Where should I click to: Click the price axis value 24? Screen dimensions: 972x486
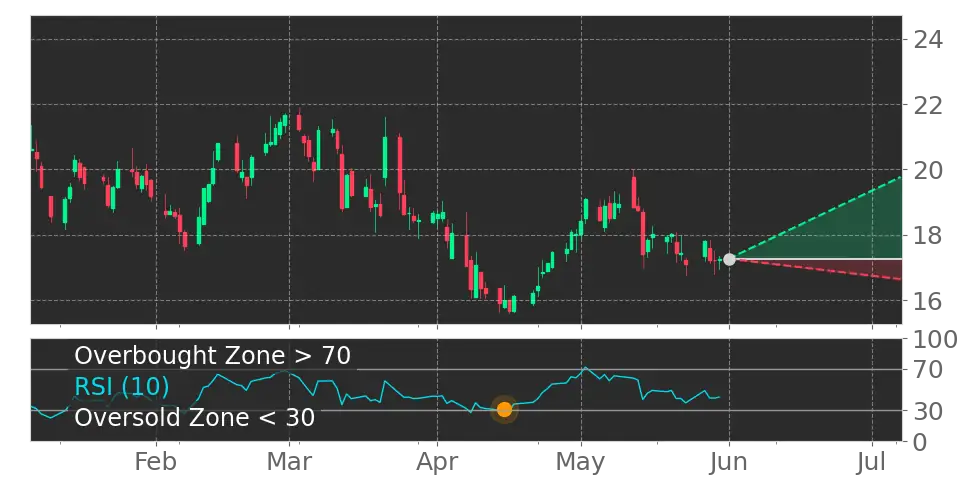point(928,40)
